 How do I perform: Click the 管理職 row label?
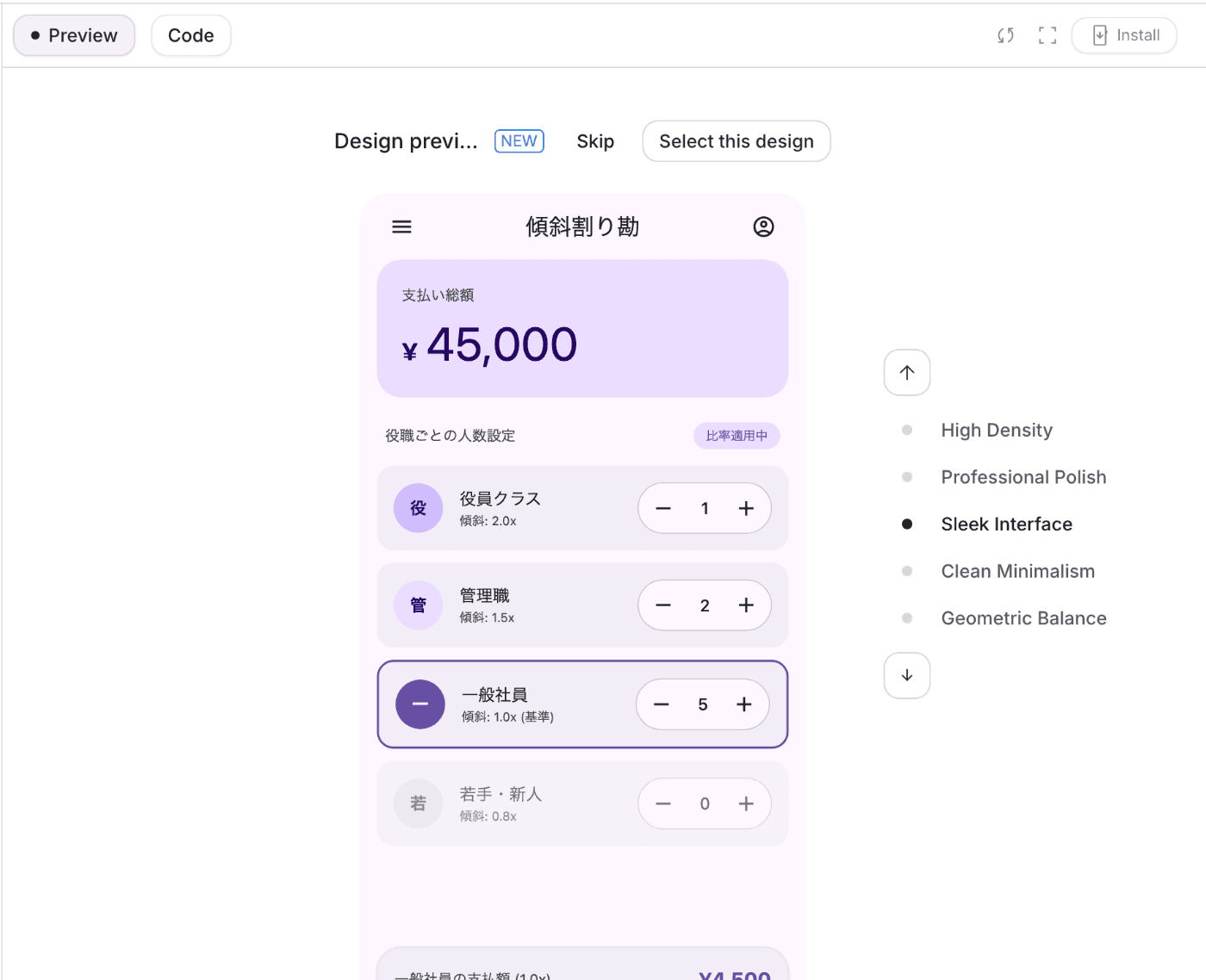coord(484,595)
